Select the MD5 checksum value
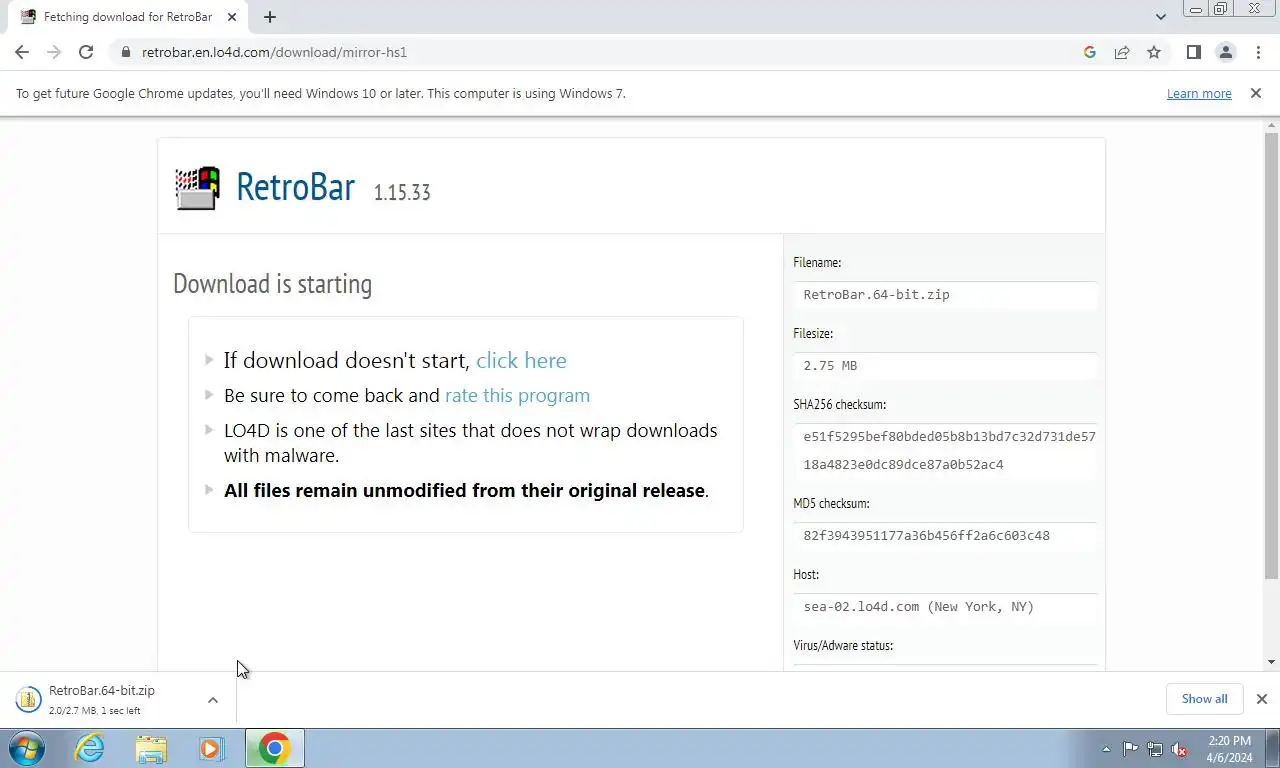Screen dimensions: 1280x768 pyautogui.click(x=945, y=536)
